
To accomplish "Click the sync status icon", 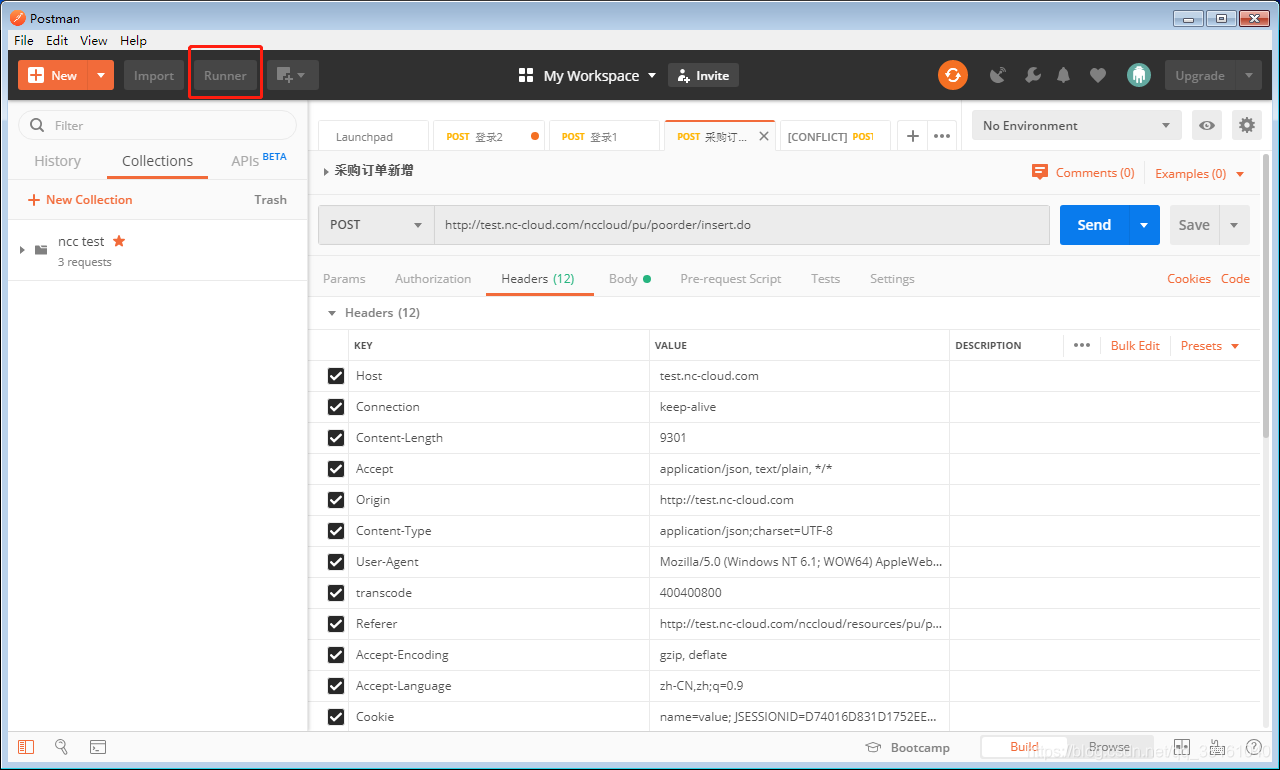I will coord(953,75).
